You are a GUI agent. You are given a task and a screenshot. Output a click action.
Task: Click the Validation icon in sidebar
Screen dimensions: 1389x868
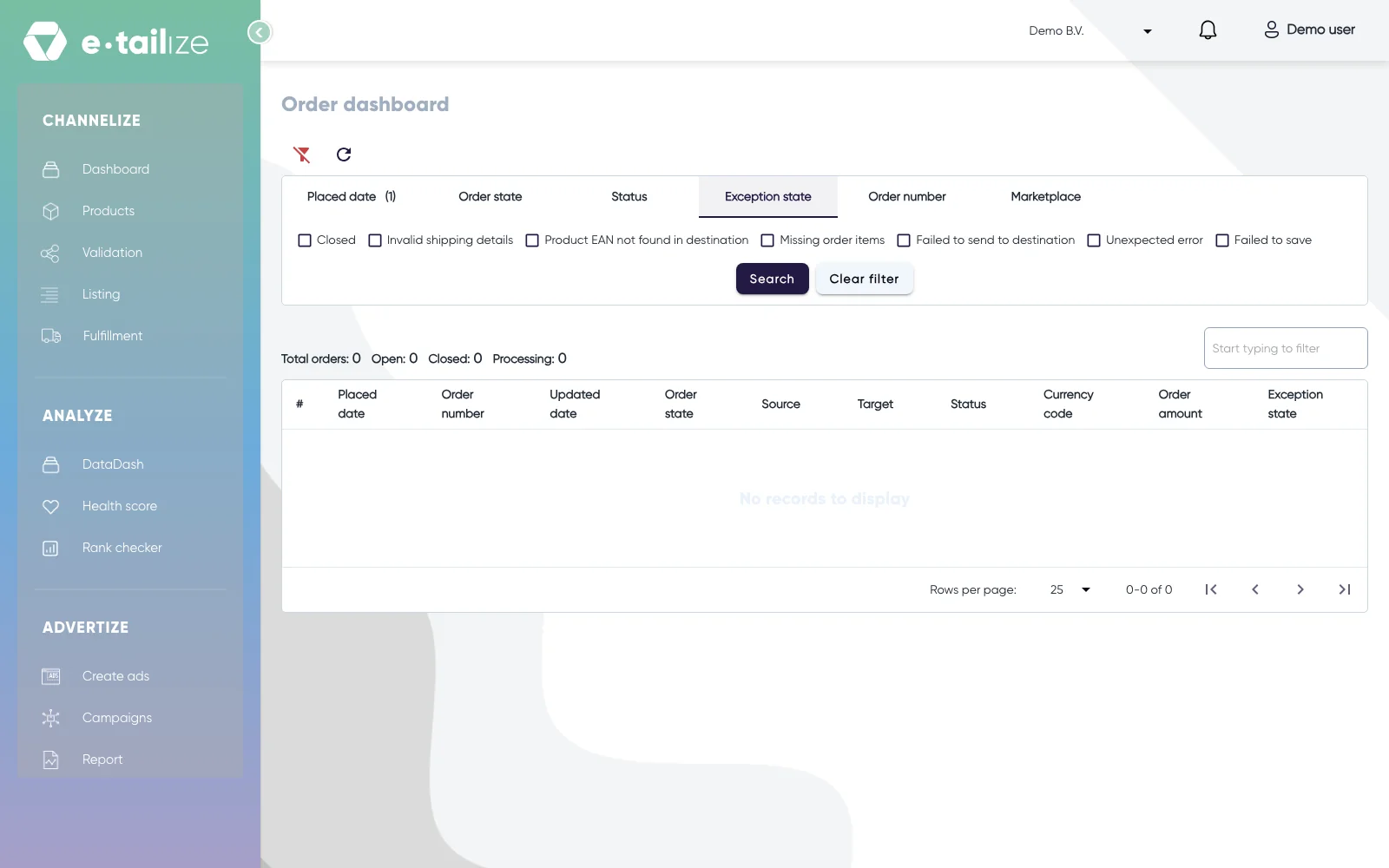(x=50, y=253)
